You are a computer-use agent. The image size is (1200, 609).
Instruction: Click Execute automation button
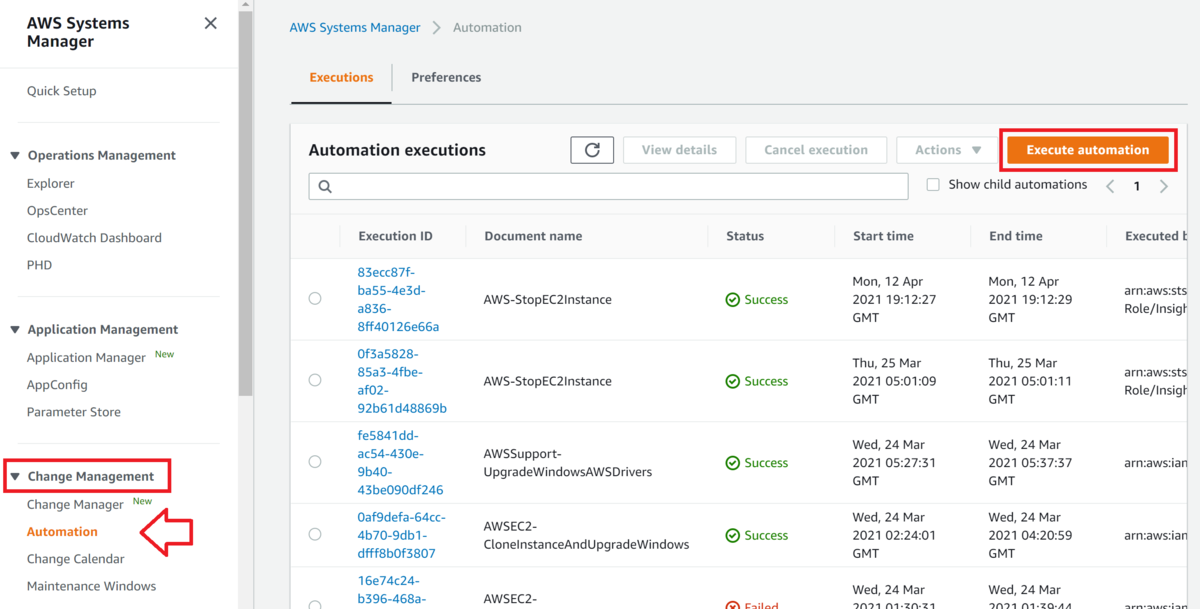(1088, 150)
